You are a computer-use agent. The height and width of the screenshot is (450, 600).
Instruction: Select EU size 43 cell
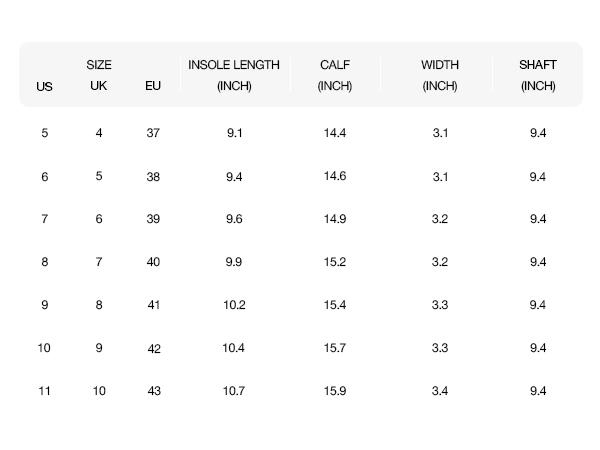pos(153,391)
